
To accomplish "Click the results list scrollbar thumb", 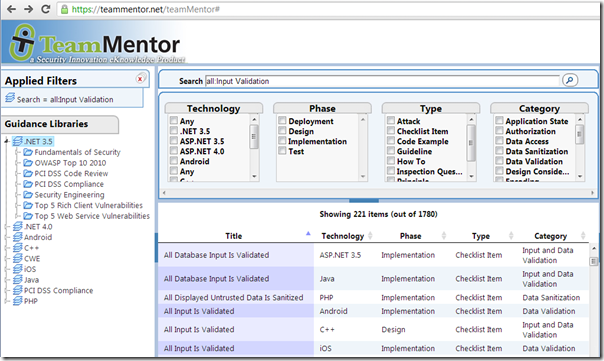I will tap(594, 261).
